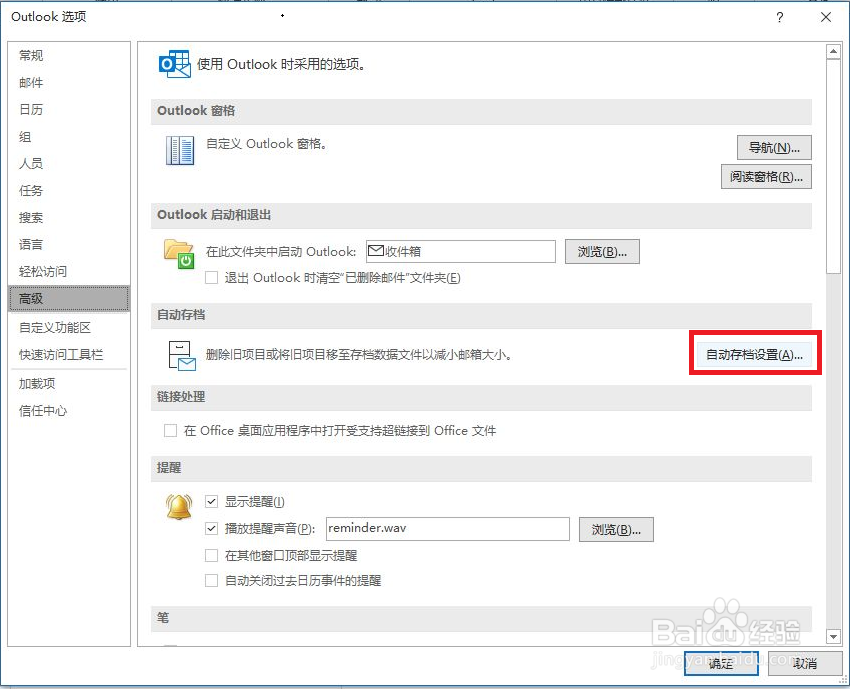Image resolution: width=850 pixels, height=689 pixels.
Task: Click the 提醒 section header
Action: point(481,468)
